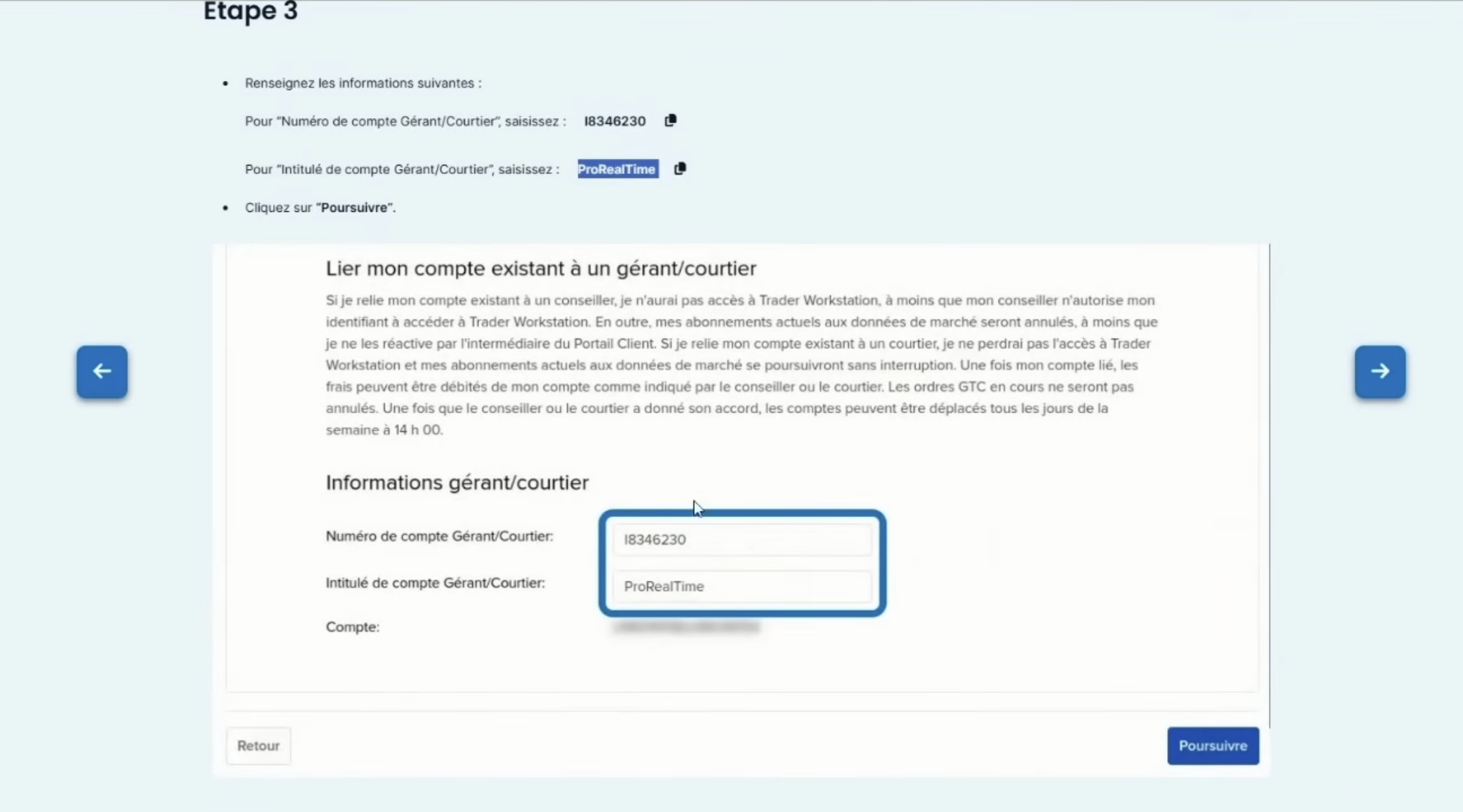Click 'Lier mon compte existant à un gérant/courtier' heading
Screen dimensions: 1463x812
[540, 268]
